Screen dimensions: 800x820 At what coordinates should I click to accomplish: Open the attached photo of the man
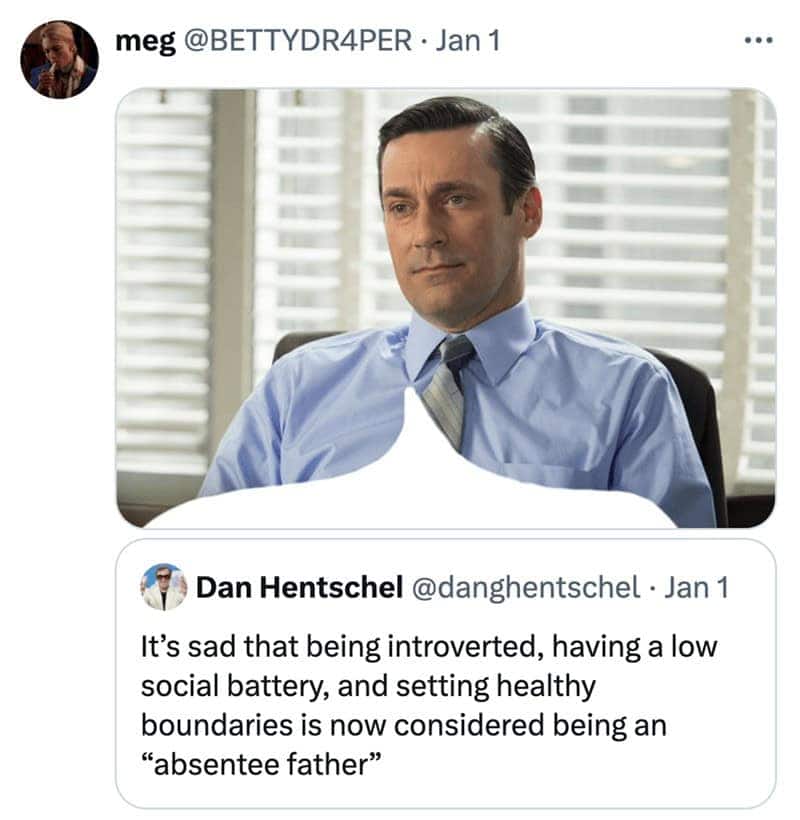[x=445, y=300]
